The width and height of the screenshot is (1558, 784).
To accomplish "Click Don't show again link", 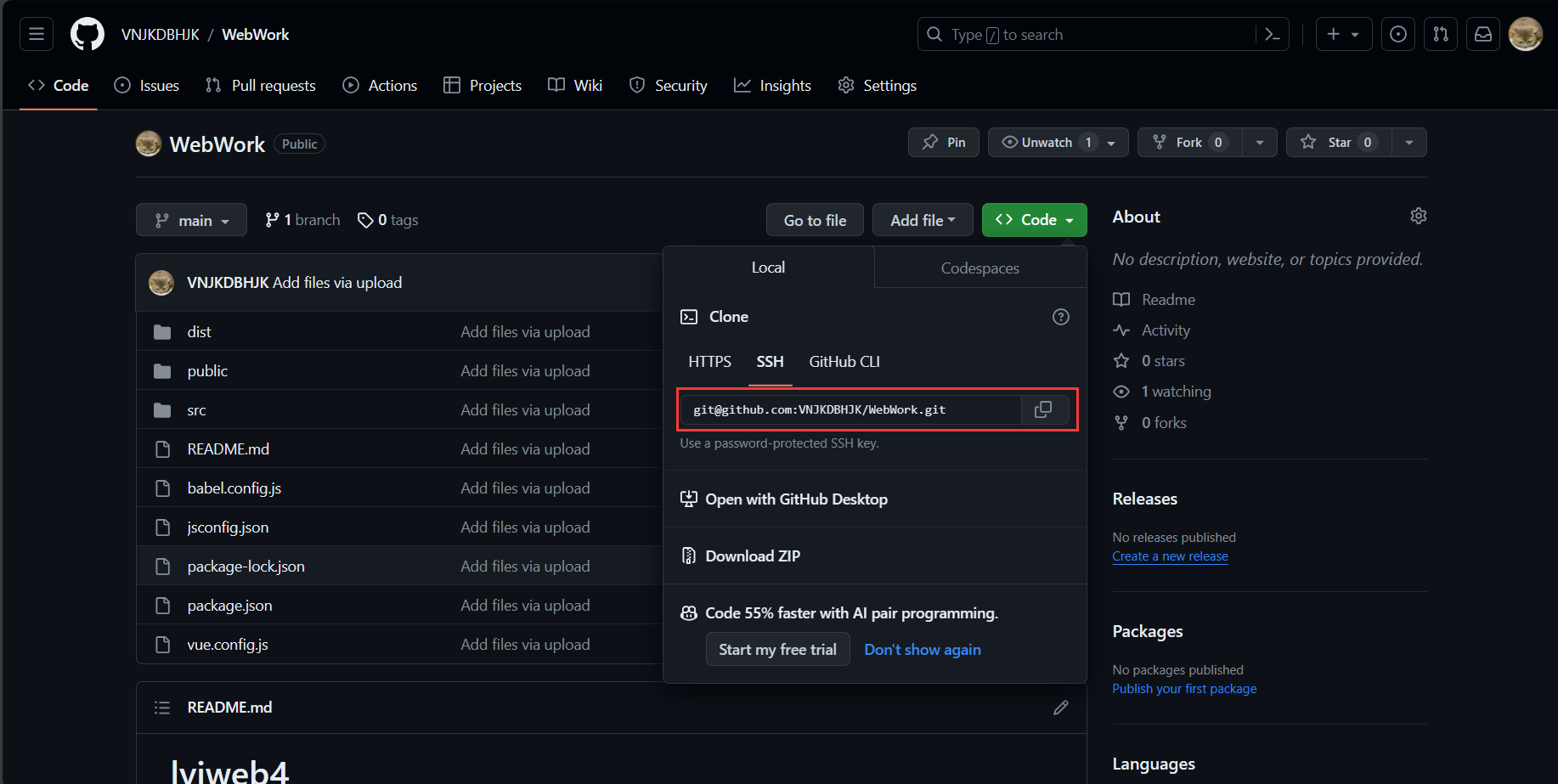I will [923, 650].
